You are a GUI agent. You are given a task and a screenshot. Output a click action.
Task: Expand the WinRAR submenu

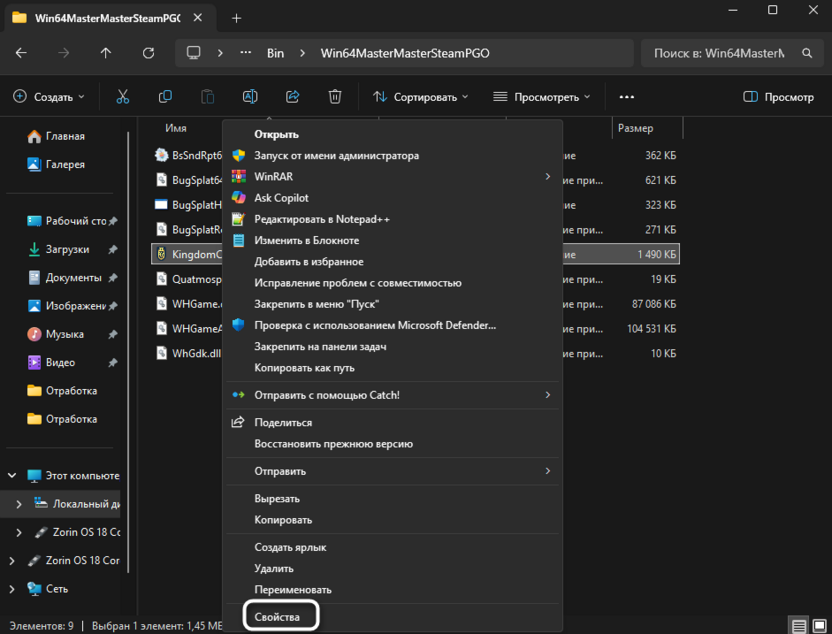[x=390, y=177]
